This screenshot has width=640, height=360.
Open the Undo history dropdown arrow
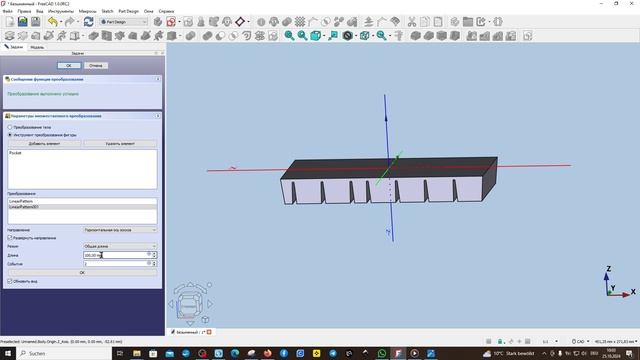click(61, 22)
